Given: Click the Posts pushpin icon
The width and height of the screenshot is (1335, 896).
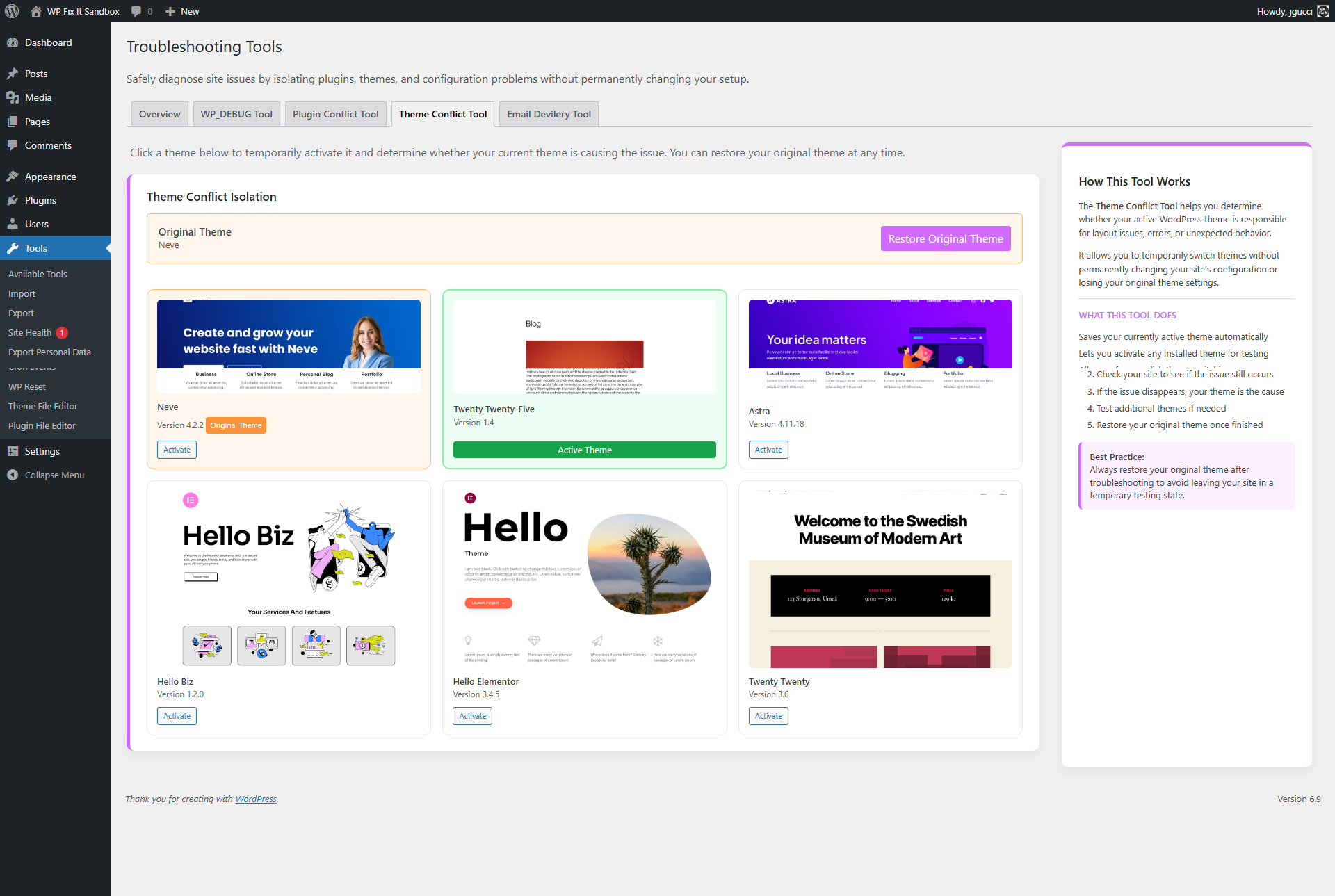Looking at the screenshot, I should [x=14, y=73].
